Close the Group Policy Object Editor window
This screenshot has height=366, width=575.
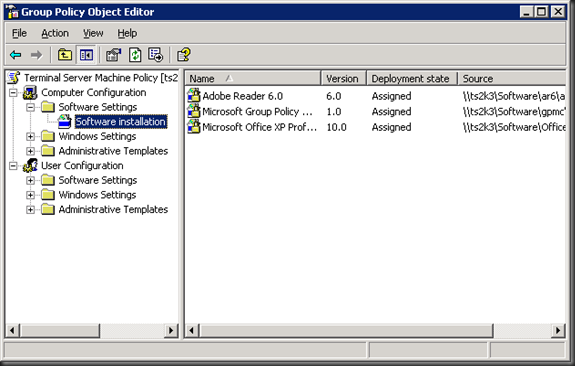coord(558,12)
